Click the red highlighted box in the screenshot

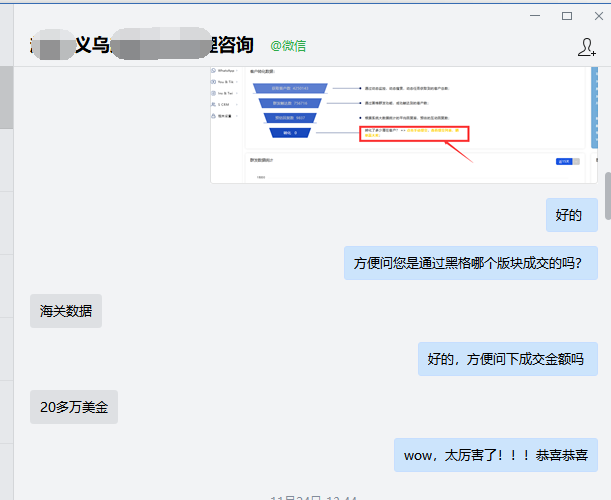414,133
